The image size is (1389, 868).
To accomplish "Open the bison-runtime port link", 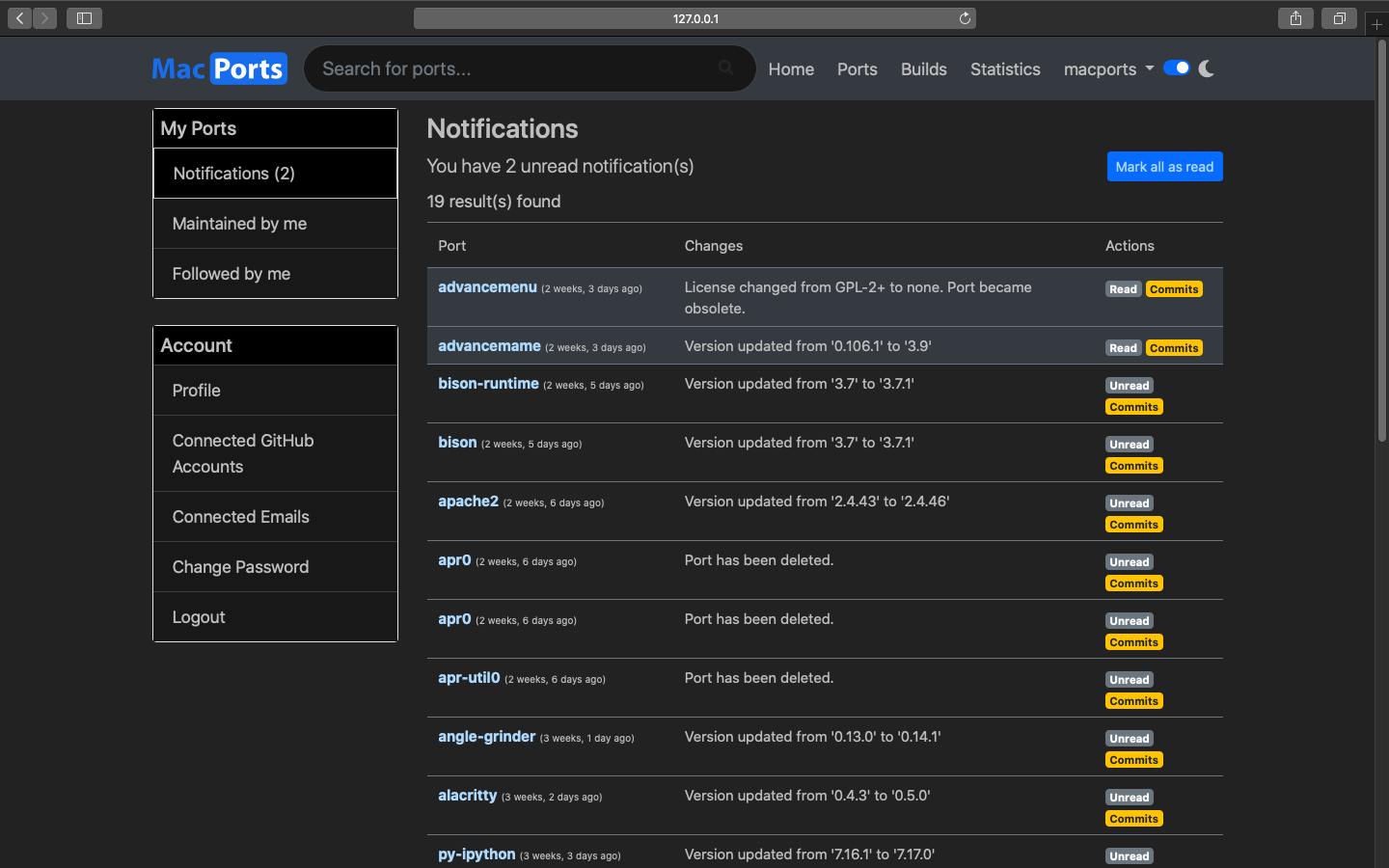I will coord(488,384).
